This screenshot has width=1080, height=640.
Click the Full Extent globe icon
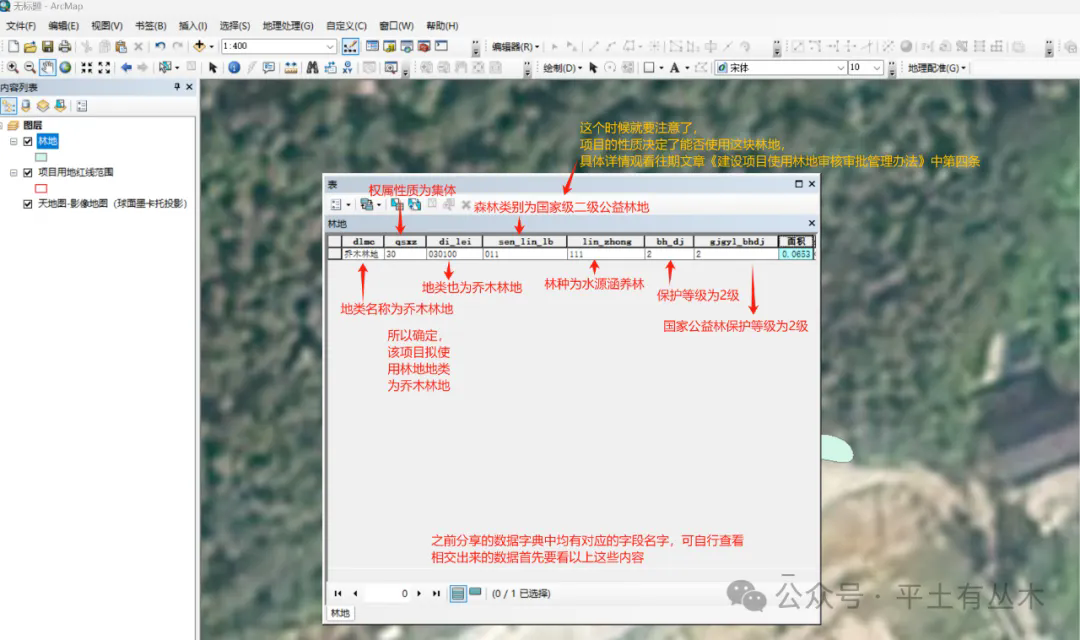tap(65, 68)
